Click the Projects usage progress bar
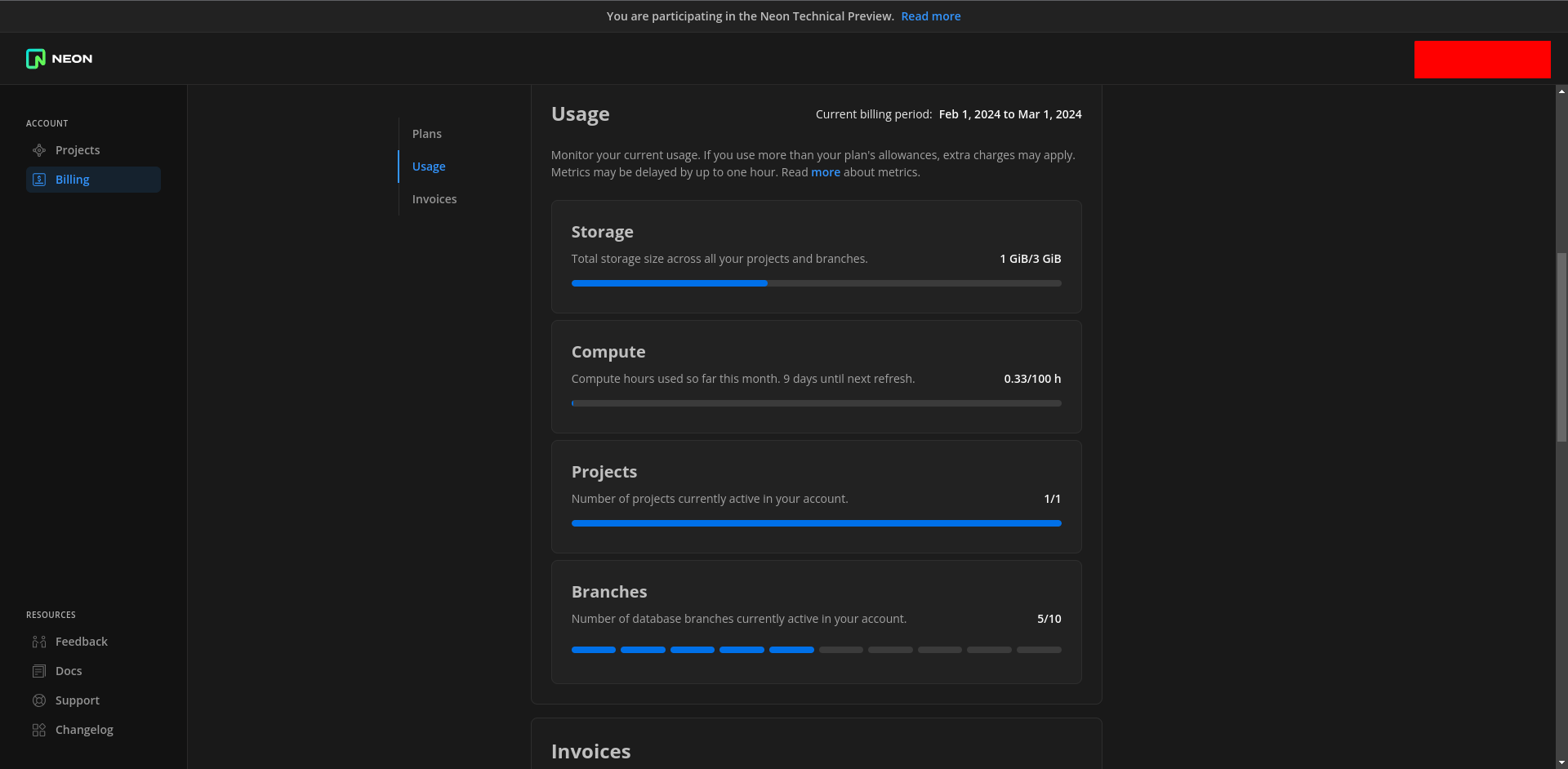 point(816,523)
